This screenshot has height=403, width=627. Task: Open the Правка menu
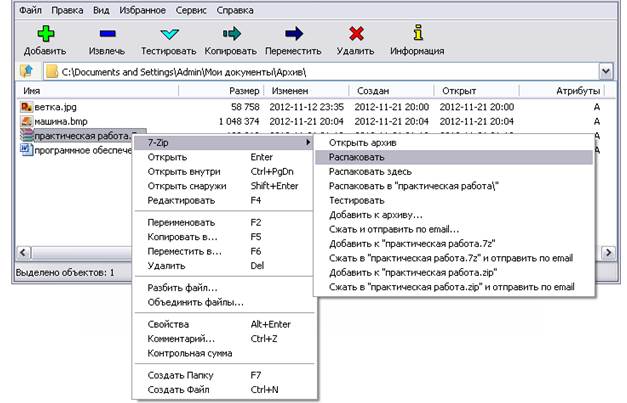coord(67,10)
